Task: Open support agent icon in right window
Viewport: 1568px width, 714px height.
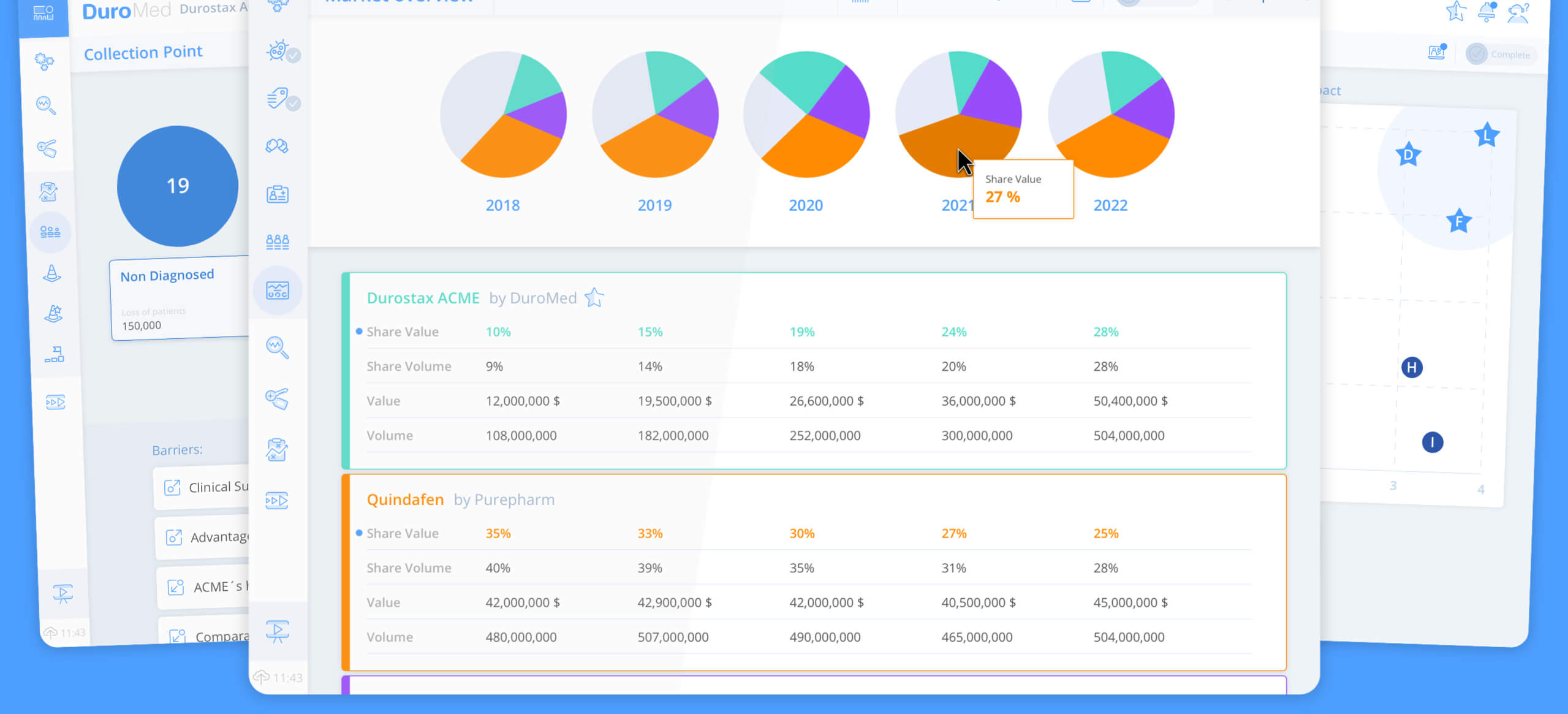Action: coord(1518,13)
